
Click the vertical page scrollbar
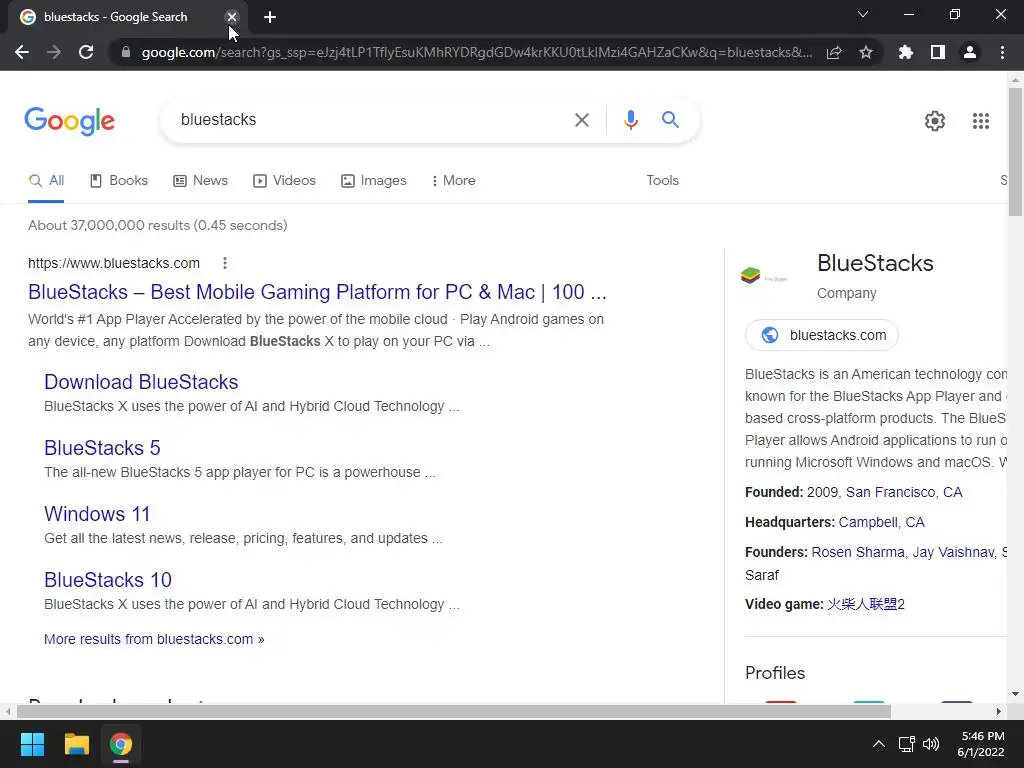[1016, 153]
